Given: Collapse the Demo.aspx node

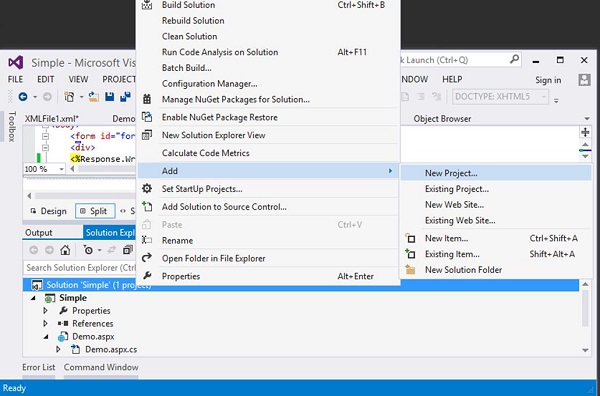Looking at the screenshot, I should [x=46, y=337].
